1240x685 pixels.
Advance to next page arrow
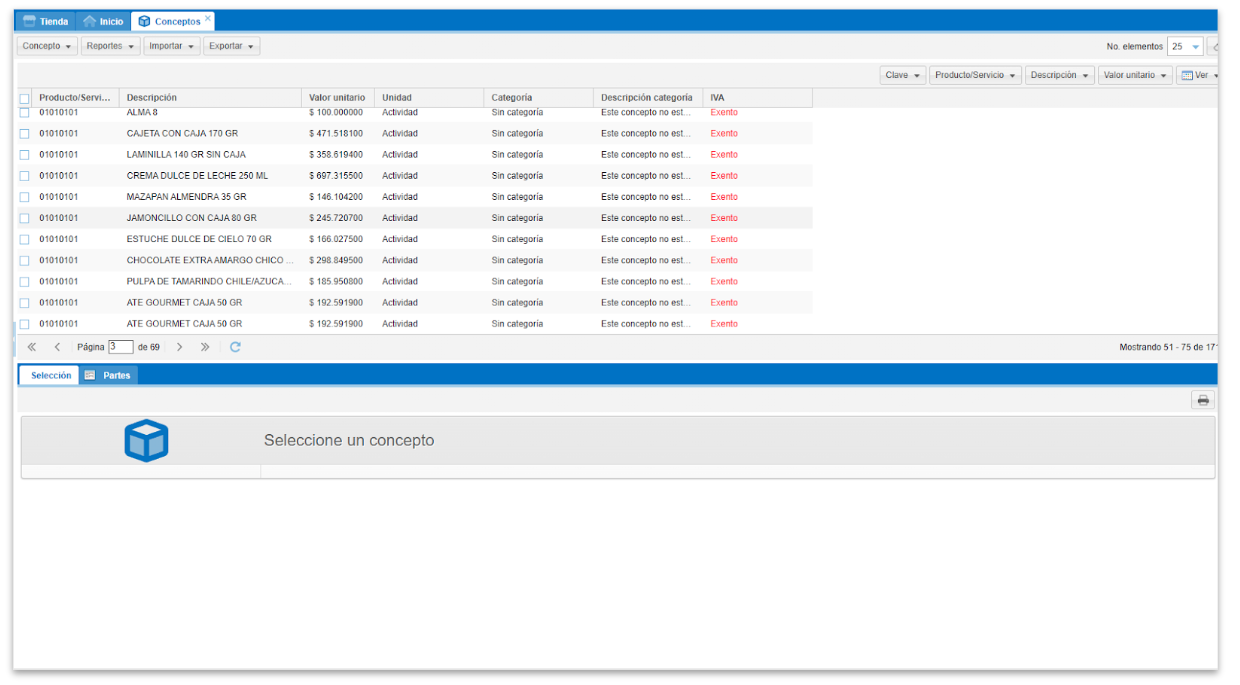coord(179,347)
